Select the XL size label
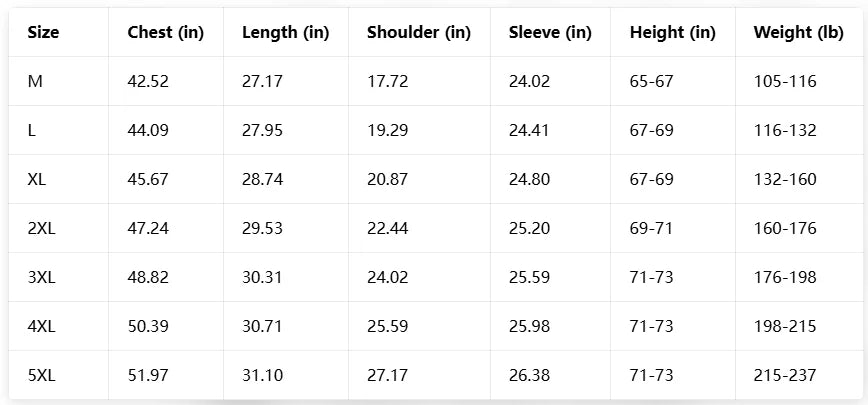 38,179
